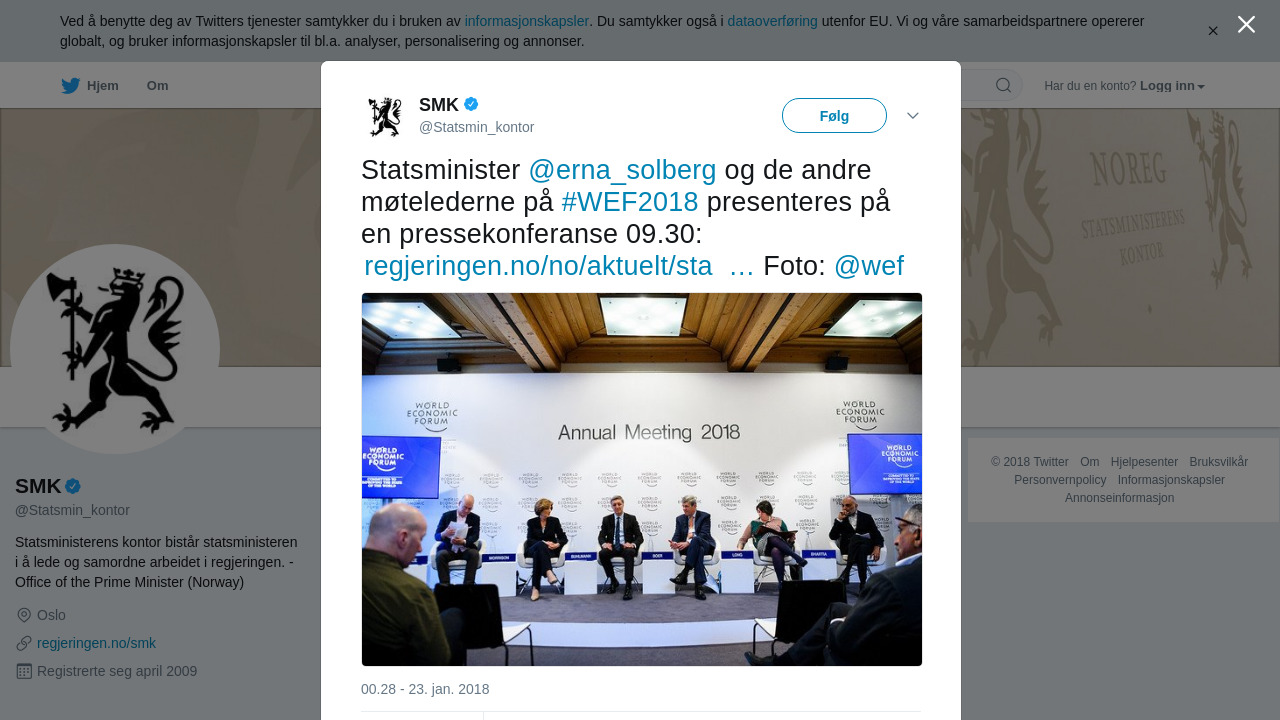This screenshot has width=1280, height=720.
Task: Open the regjeringen.no/no/aktuelt/sta link
Action: (538, 266)
